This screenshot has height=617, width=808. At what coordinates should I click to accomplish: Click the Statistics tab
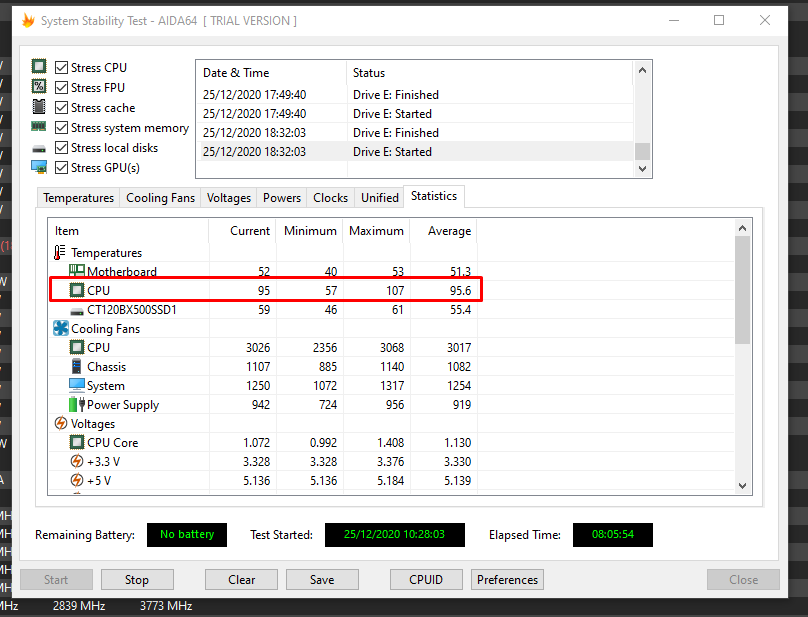434,196
